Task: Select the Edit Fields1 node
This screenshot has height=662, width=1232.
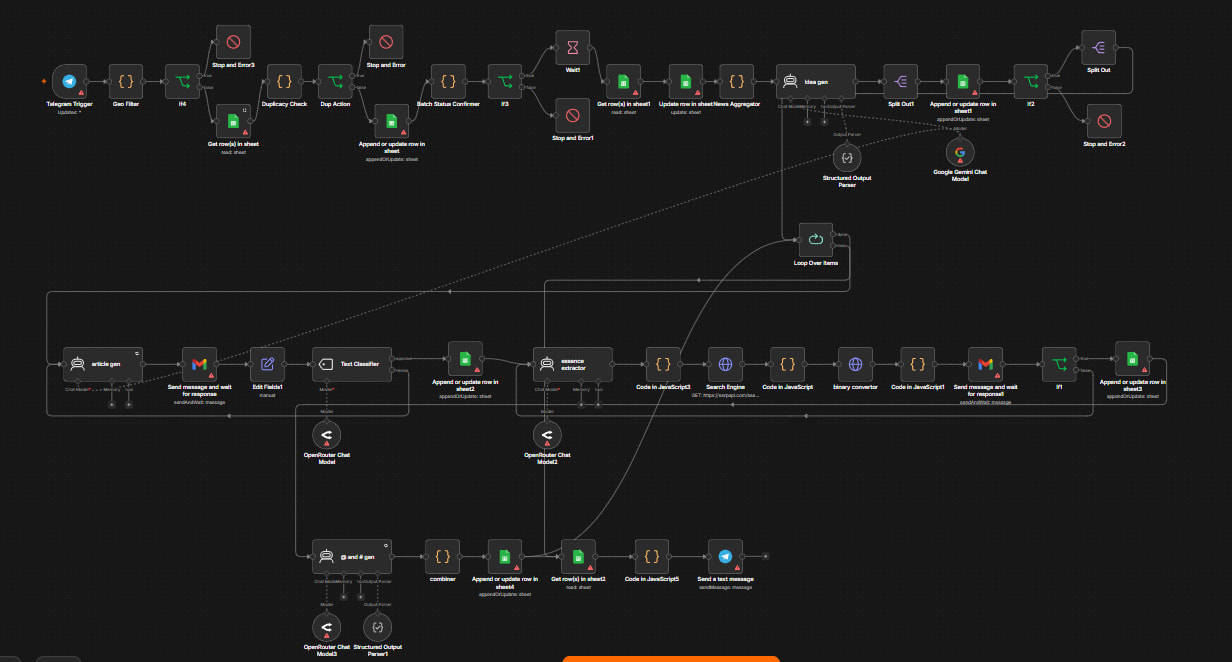Action: click(x=267, y=365)
